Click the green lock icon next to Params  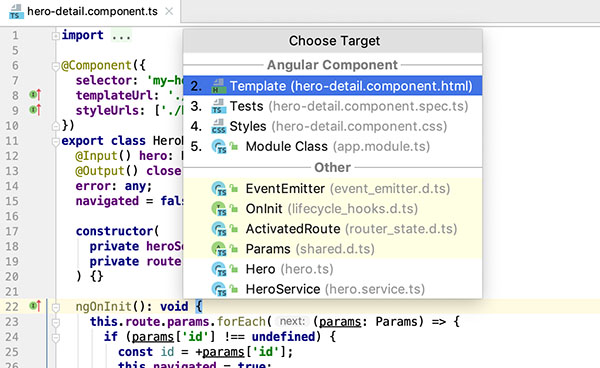click(x=234, y=248)
